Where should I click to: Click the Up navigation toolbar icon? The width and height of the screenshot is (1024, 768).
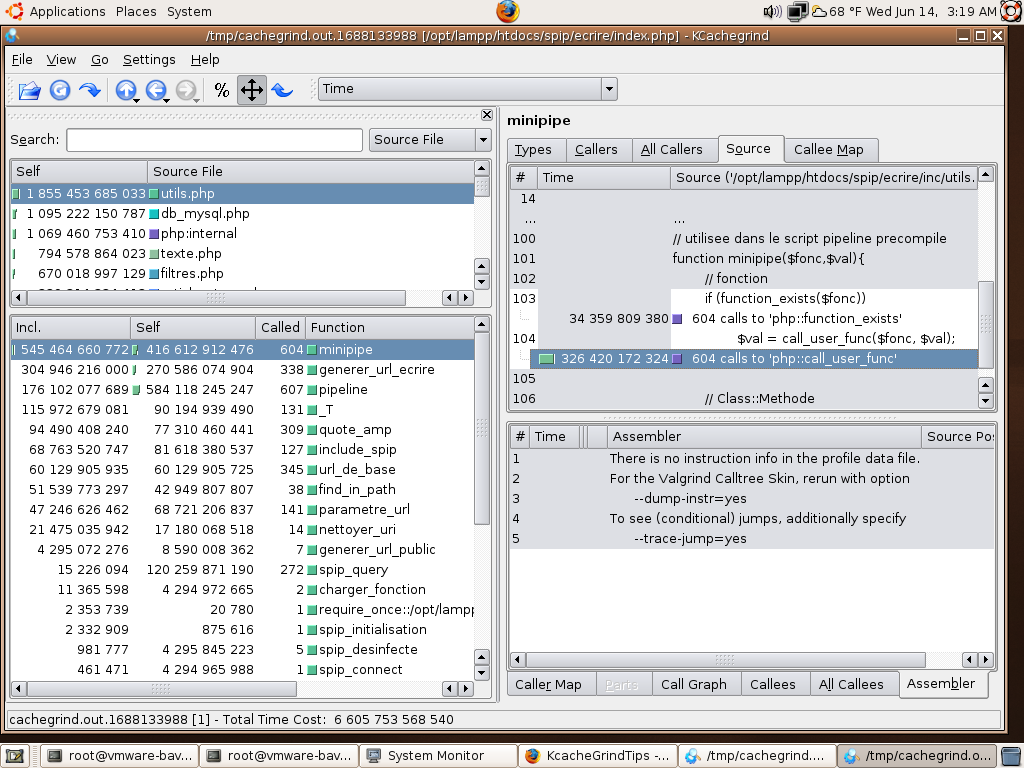point(125,90)
